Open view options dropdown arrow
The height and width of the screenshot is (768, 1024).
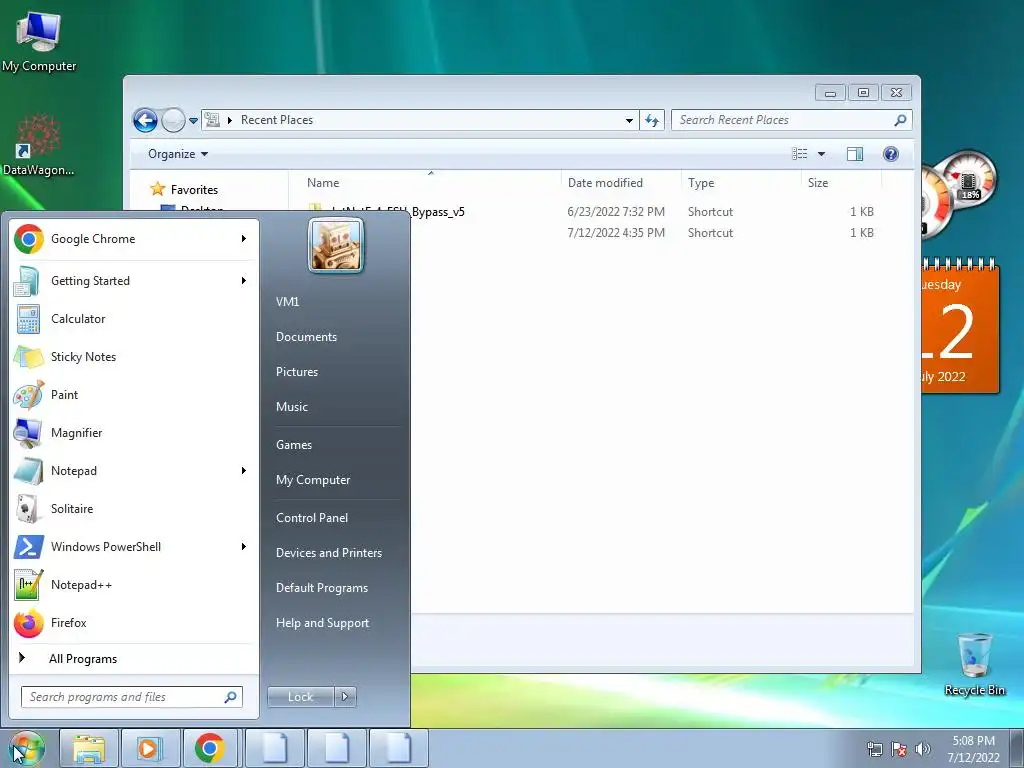point(822,154)
